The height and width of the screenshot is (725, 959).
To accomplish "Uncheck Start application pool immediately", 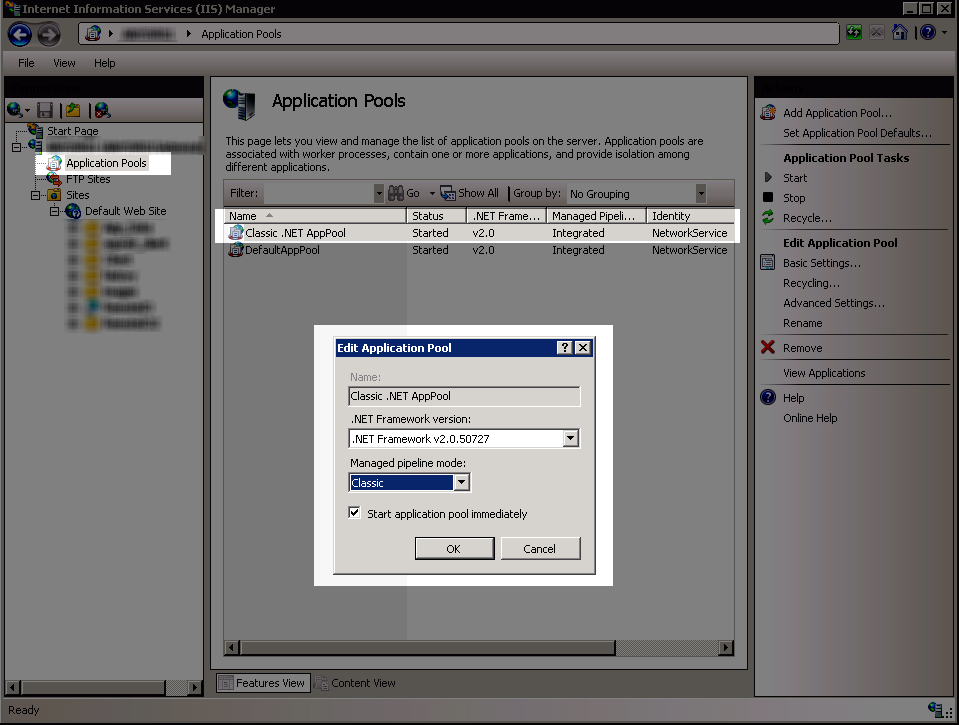I will point(354,512).
